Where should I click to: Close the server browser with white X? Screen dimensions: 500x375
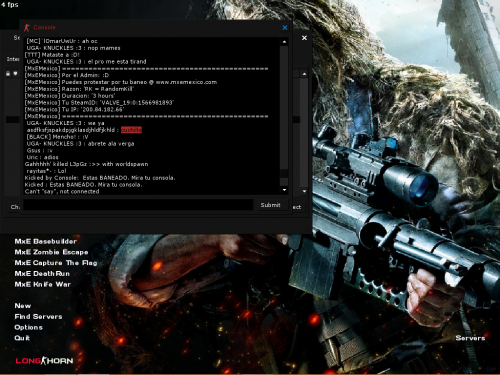[x=304, y=38]
